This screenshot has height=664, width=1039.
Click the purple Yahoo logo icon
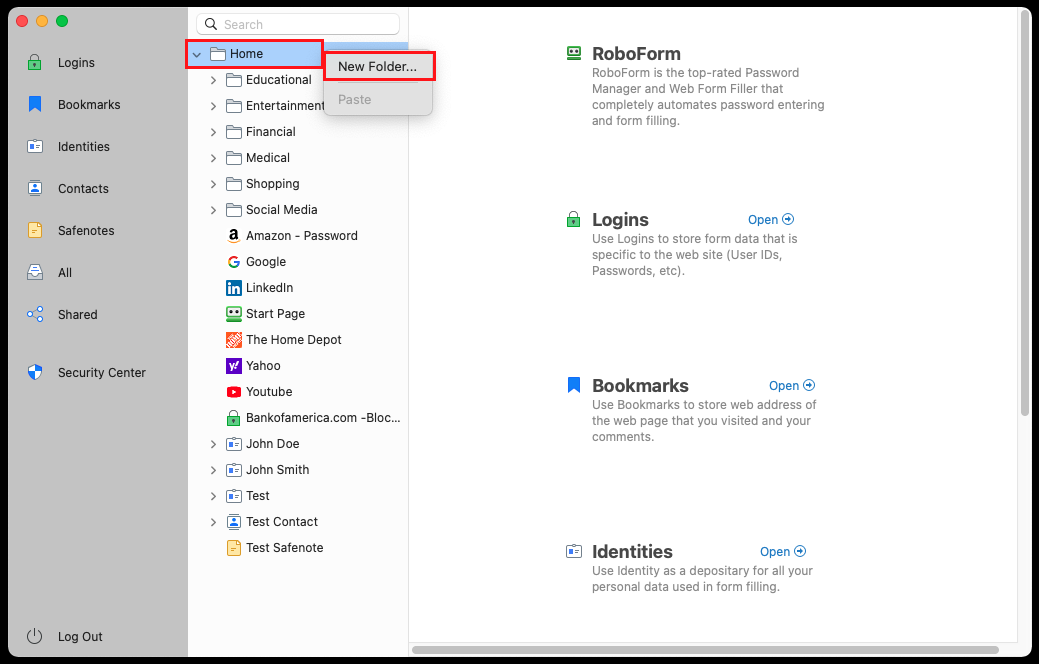tap(233, 365)
